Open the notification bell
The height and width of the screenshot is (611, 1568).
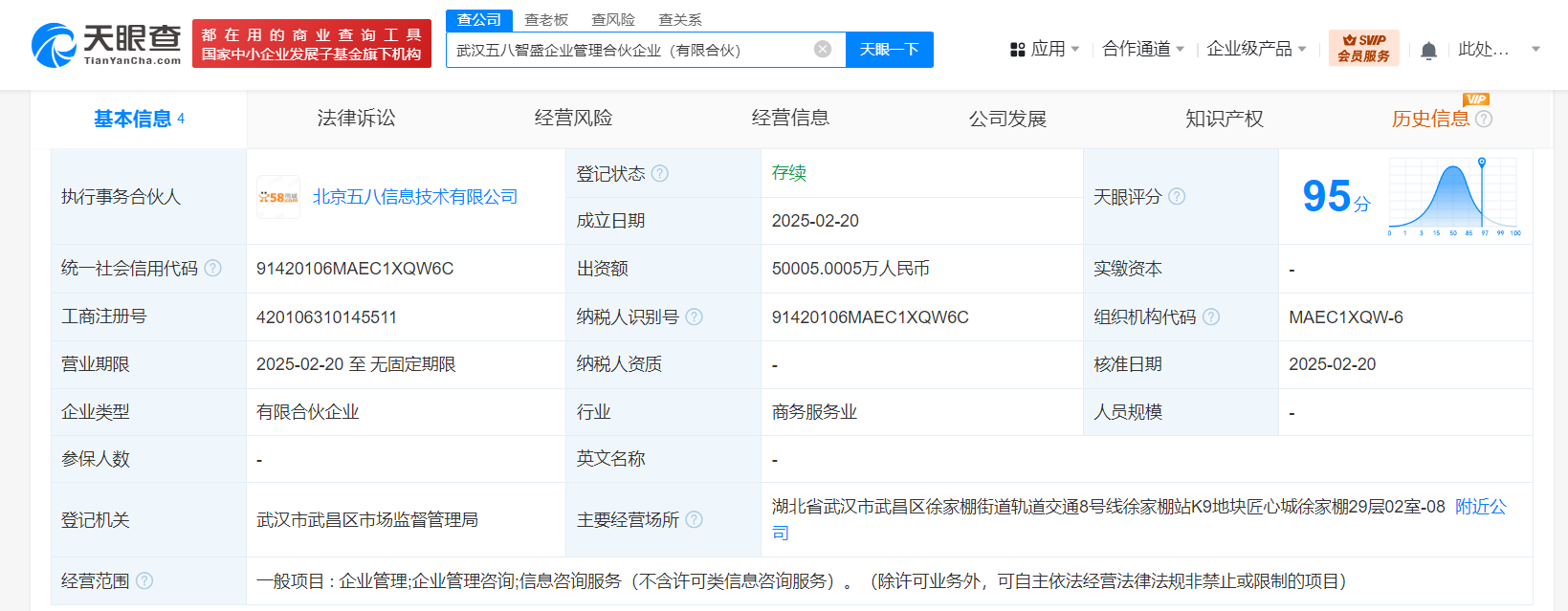click(1428, 50)
